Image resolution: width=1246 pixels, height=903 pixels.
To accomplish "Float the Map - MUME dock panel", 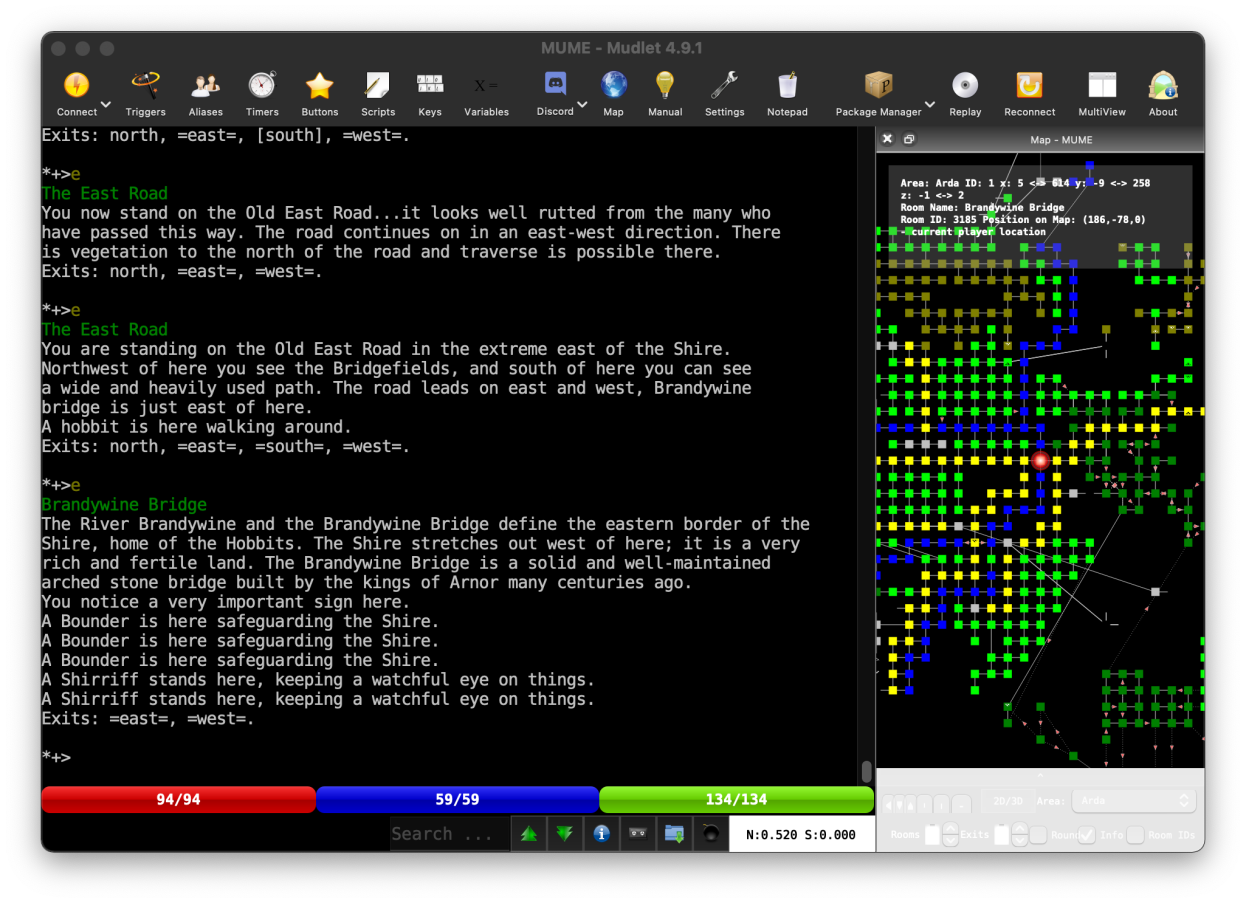I will pyautogui.click(x=909, y=139).
